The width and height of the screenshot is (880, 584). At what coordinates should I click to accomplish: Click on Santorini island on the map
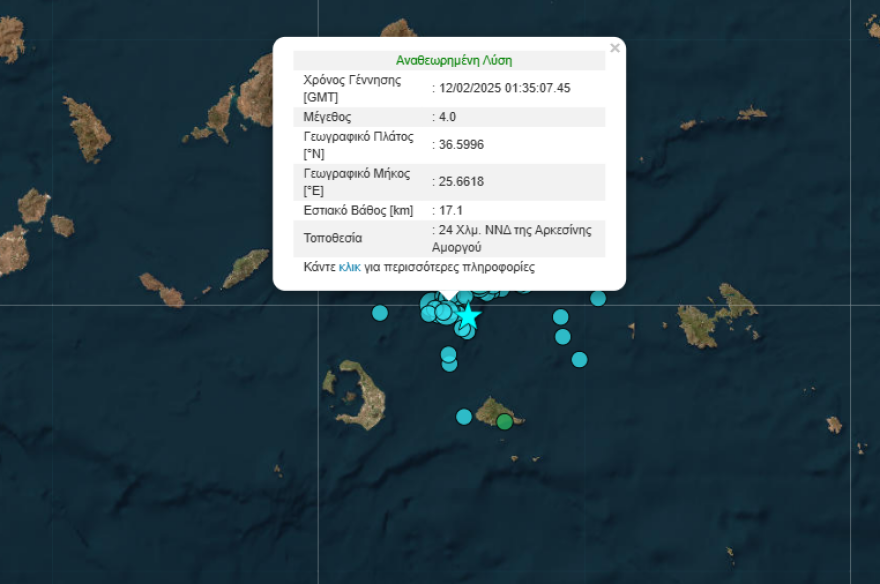pyautogui.click(x=365, y=400)
